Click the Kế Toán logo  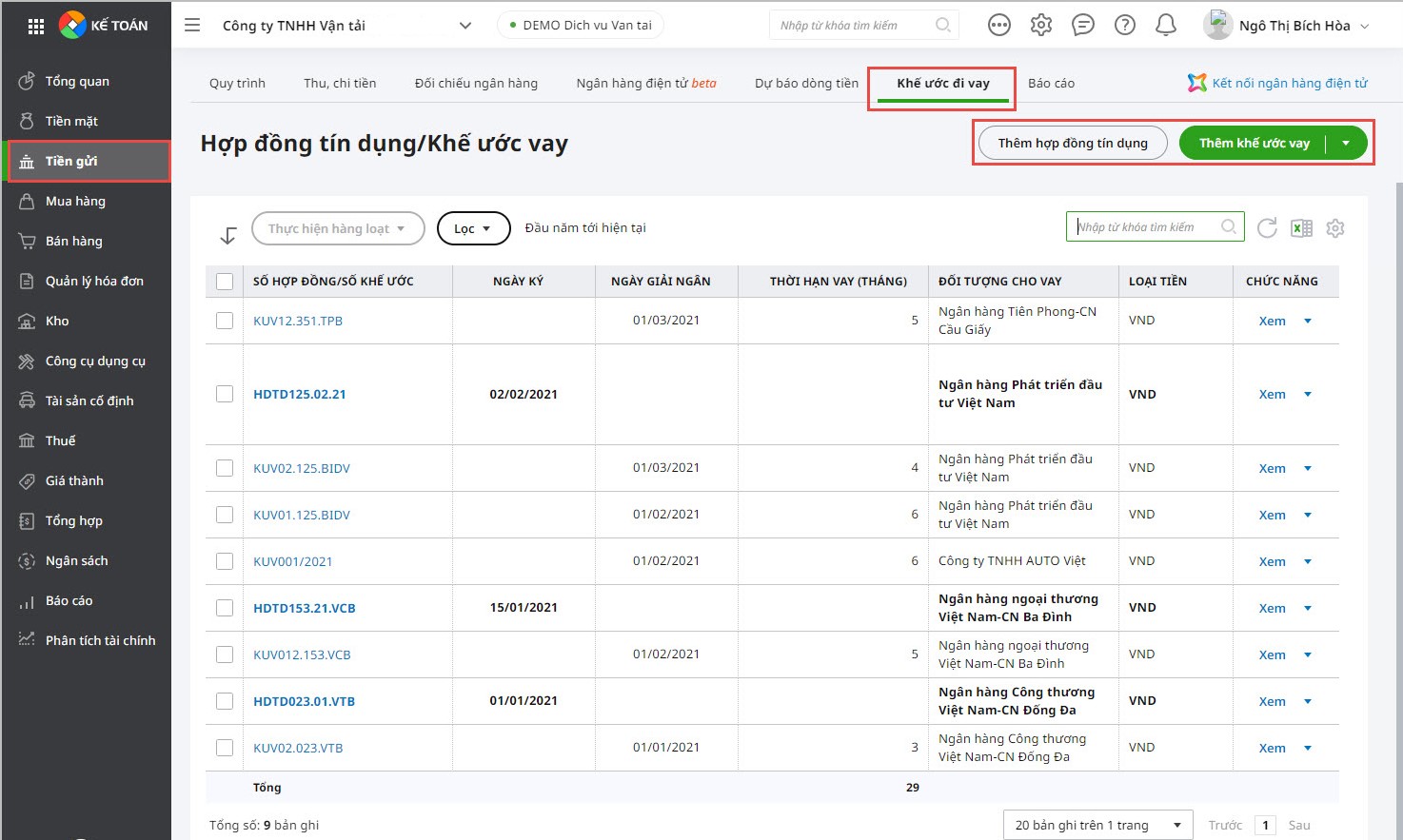click(x=104, y=26)
